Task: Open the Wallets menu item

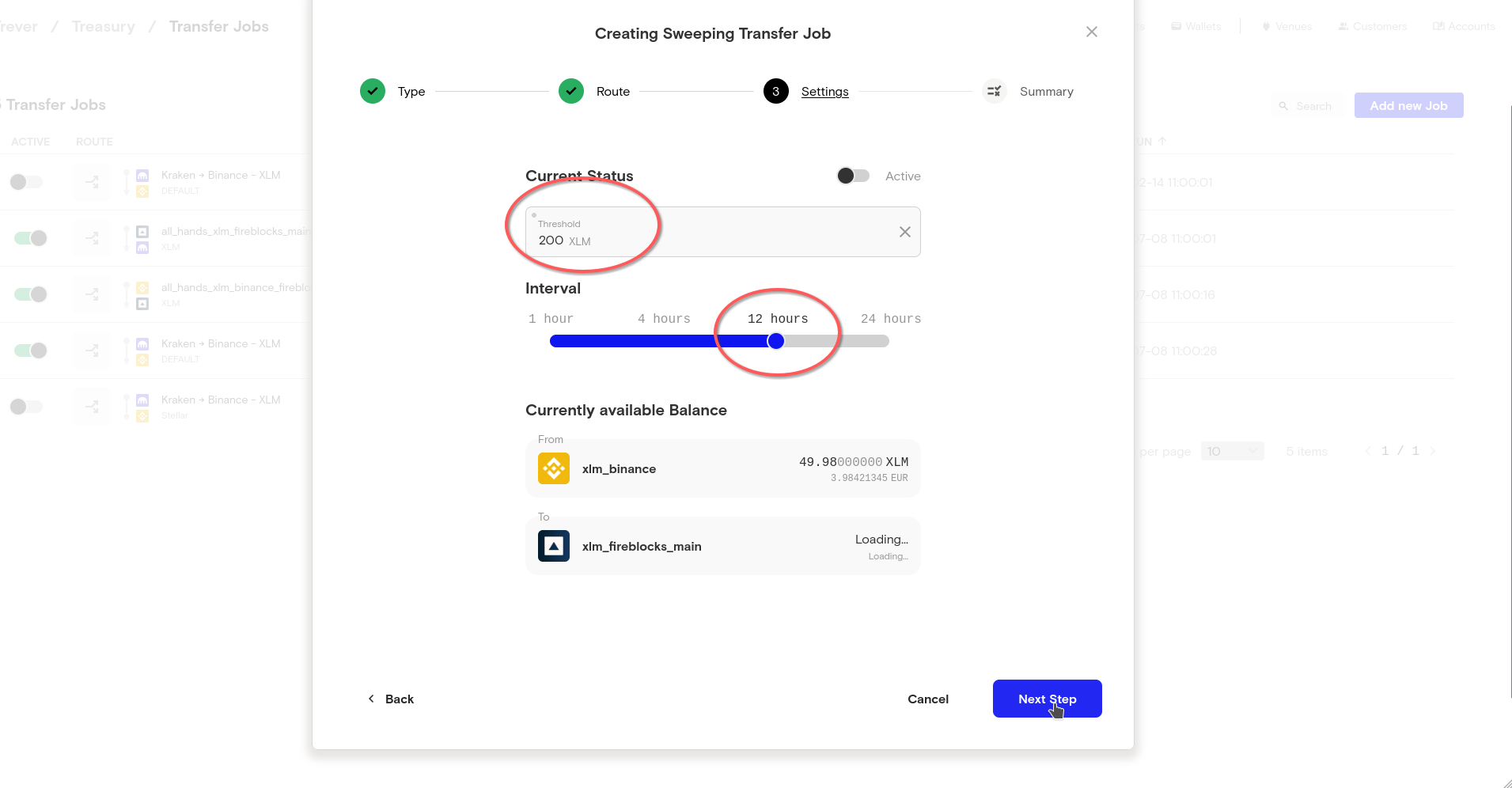Action: (1196, 26)
